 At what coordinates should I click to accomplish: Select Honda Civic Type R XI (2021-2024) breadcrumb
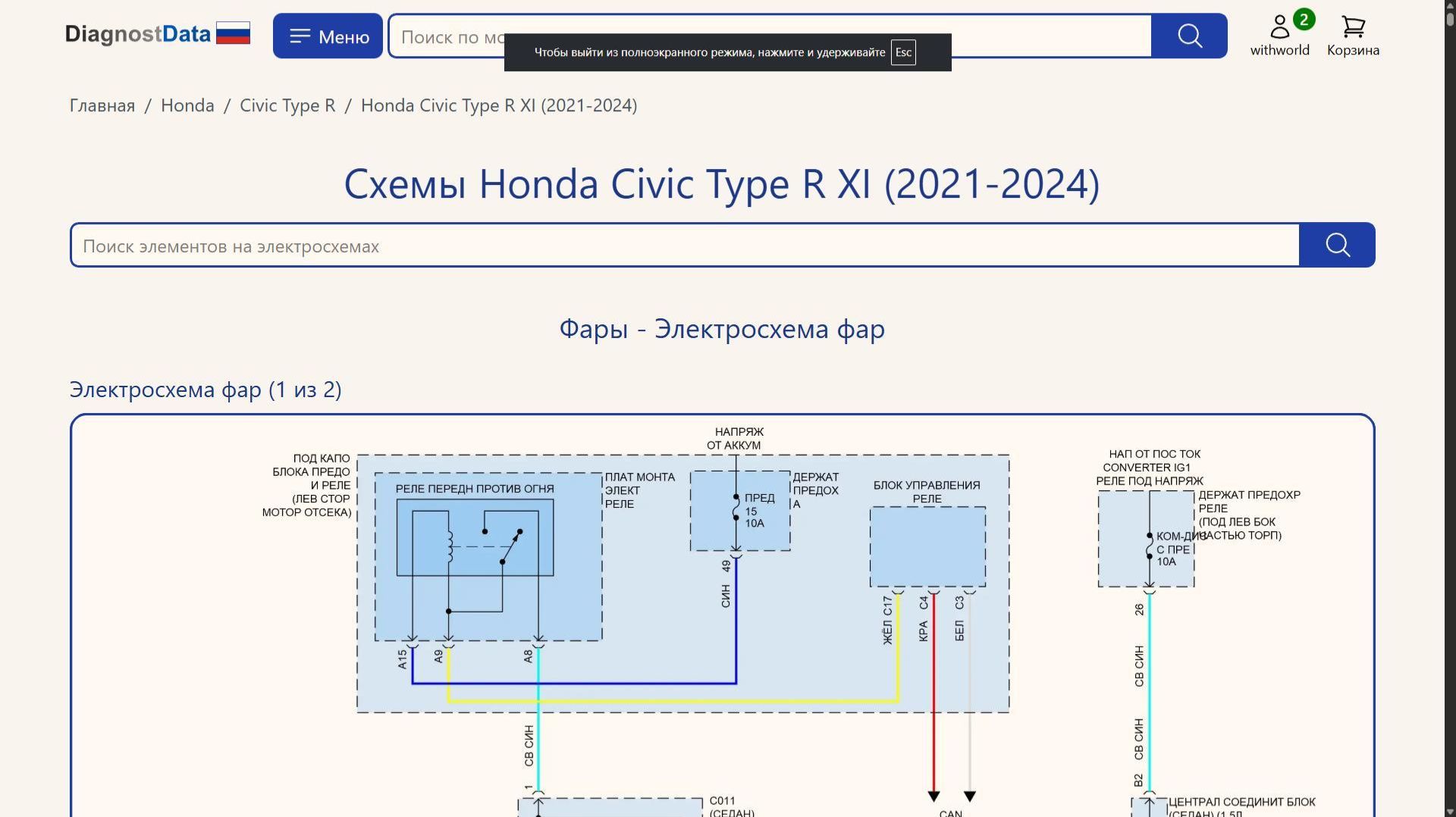click(499, 105)
